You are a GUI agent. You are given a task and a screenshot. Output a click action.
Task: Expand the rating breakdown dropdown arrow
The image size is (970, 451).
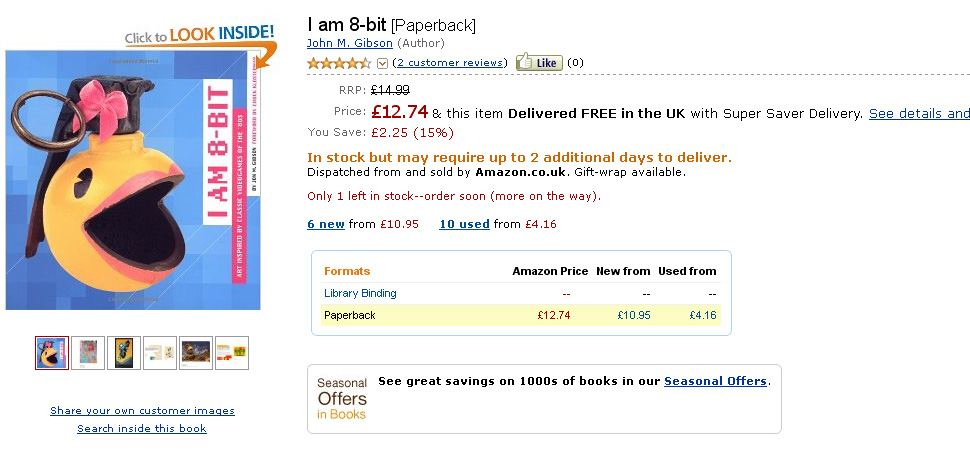pyautogui.click(x=382, y=63)
